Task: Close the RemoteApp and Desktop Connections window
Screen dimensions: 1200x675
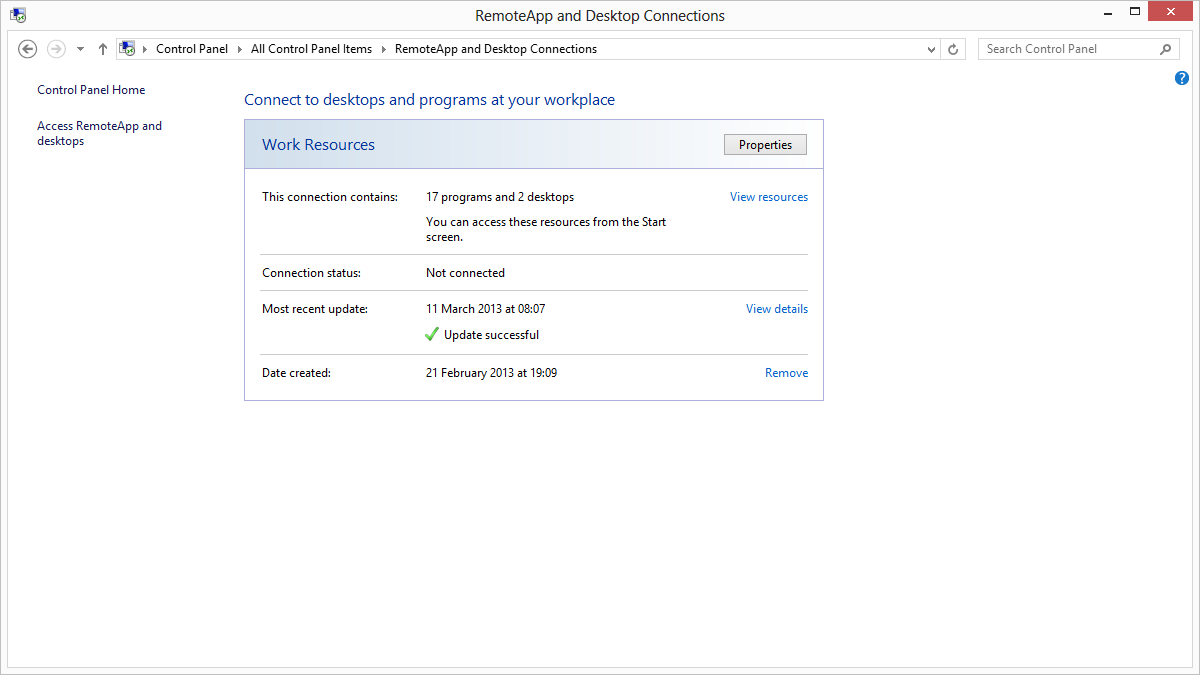Action: (1171, 11)
